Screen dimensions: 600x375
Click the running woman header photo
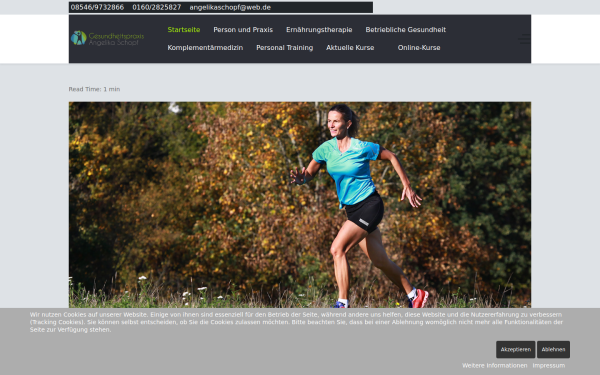300,205
